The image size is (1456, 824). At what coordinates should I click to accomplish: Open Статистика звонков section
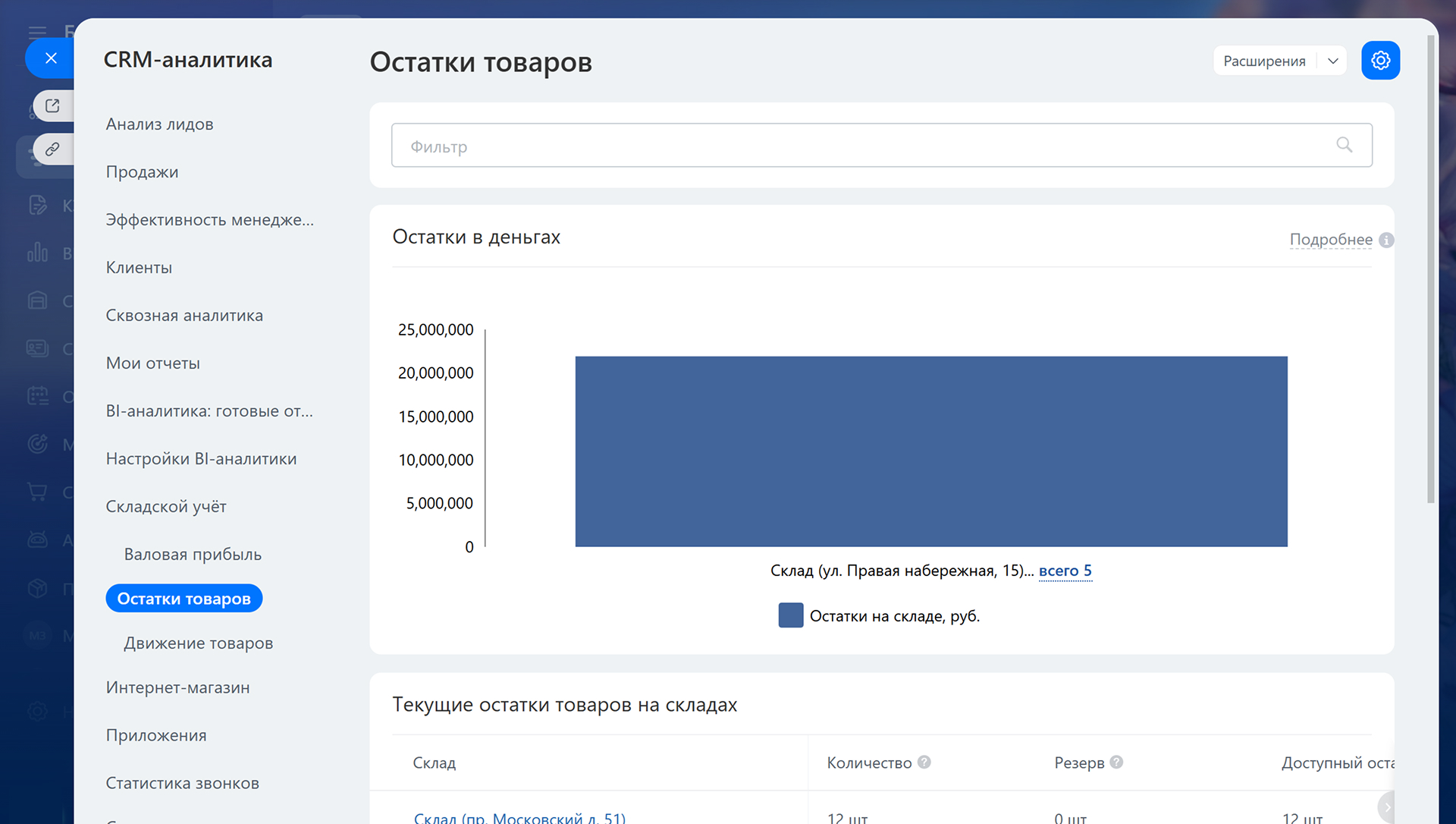[x=182, y=783]
